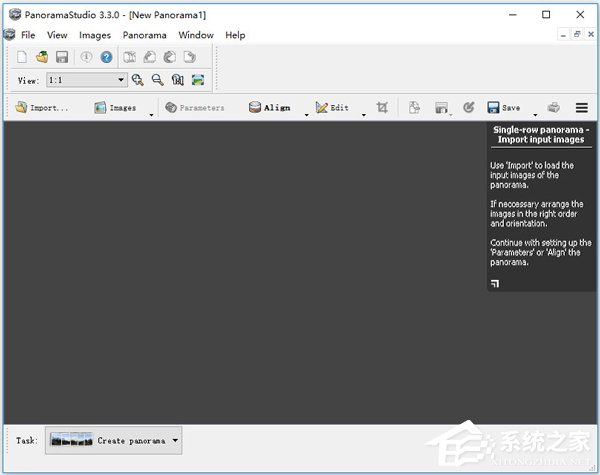The width and height of the screenshot is (600, 475).
Task: Click the Save button in workflow toolbar
Action: (x=504, y=108)
